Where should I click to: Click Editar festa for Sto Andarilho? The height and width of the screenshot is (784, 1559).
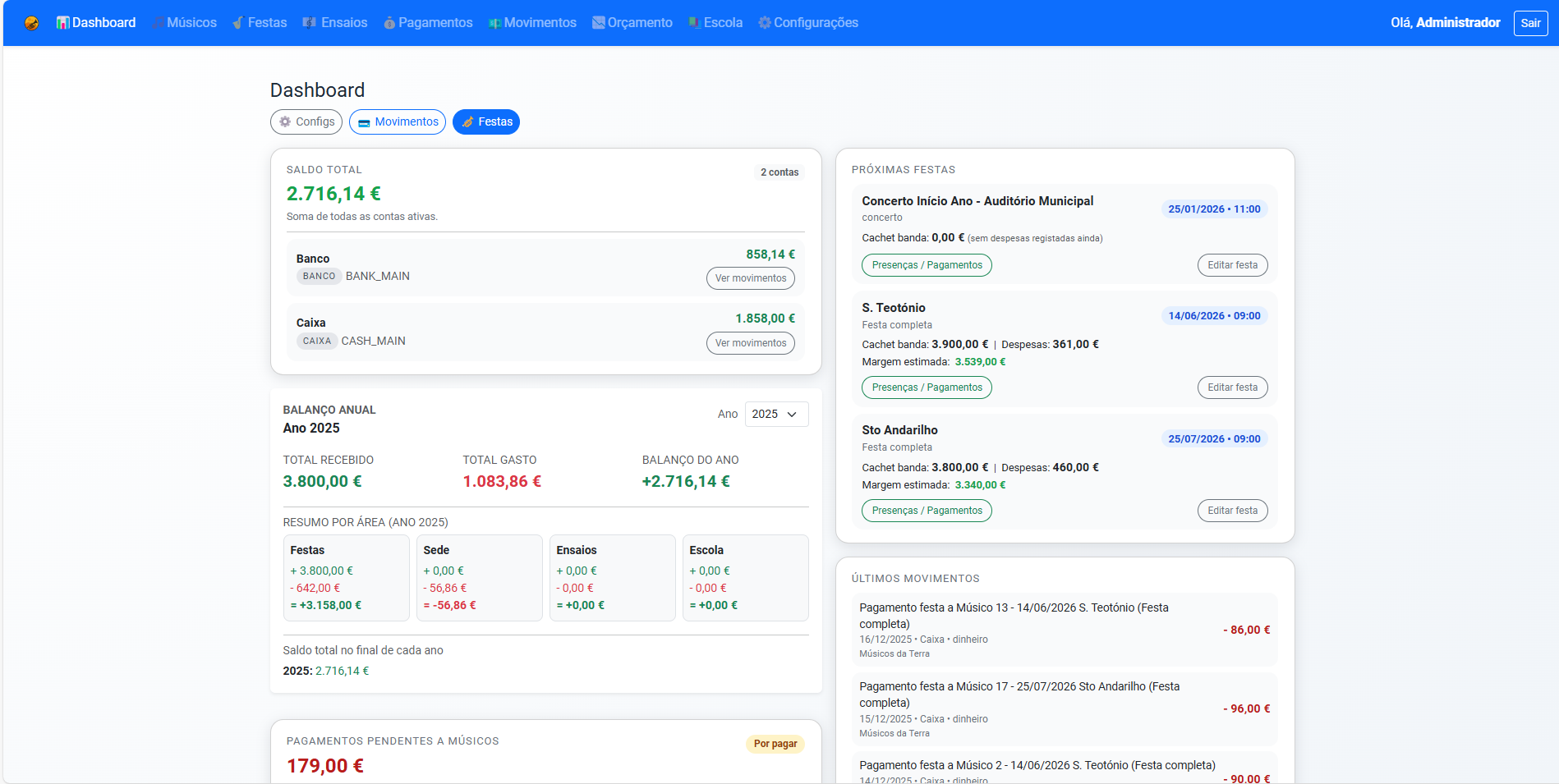[x=1232, y=511]
